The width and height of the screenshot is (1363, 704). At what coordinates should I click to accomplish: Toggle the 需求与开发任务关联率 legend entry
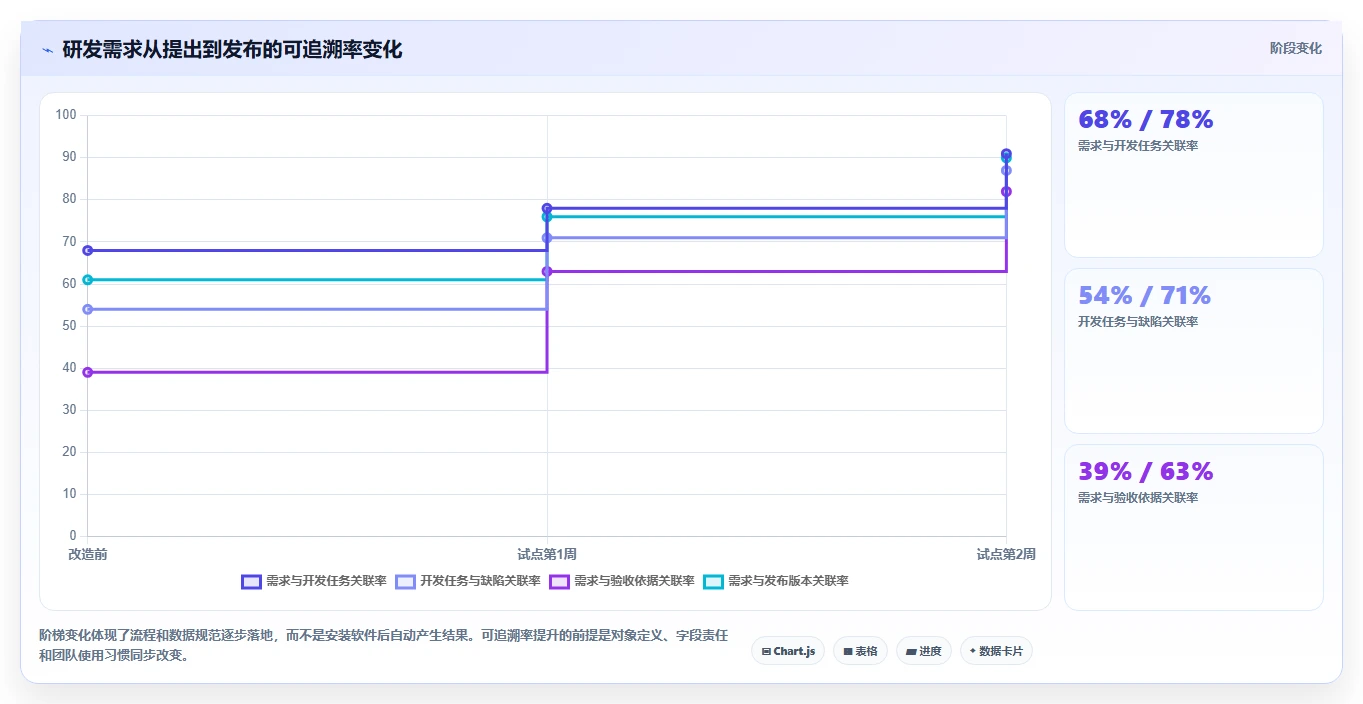314,581
